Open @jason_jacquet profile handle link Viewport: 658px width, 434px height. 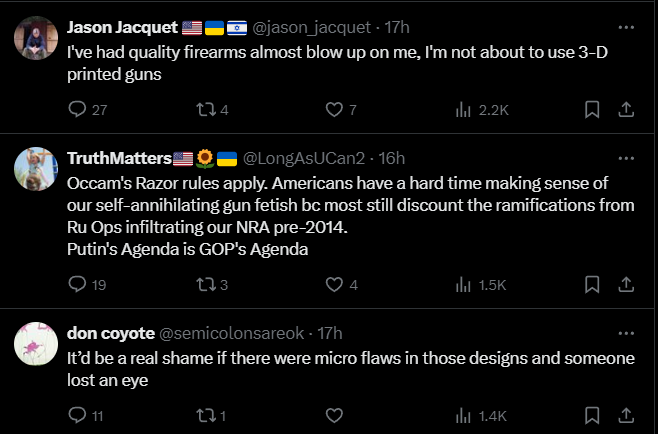click(311, 28)
